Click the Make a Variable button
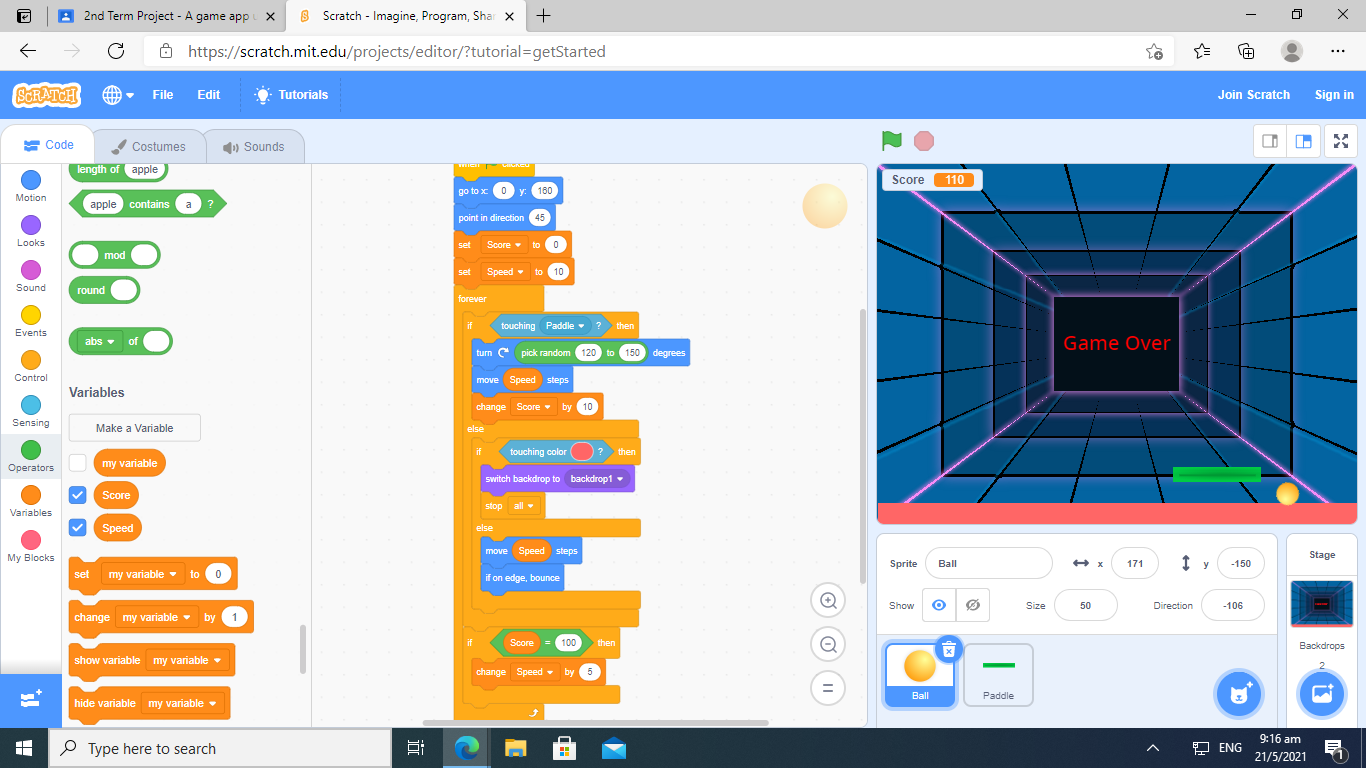This screenshot has height=768, width=1366. click(x=135, y=428)
